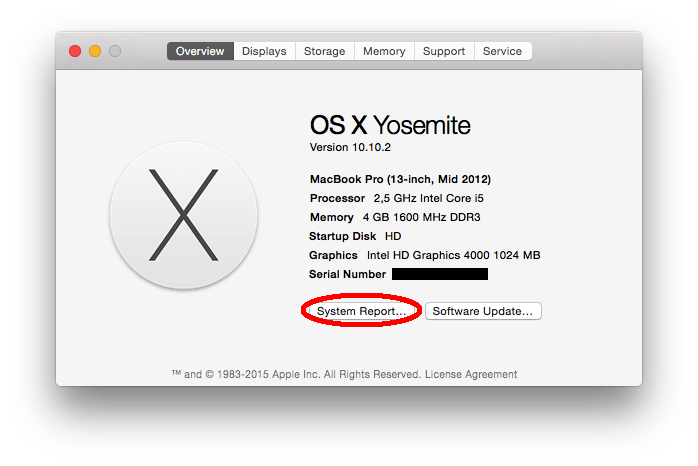Click the Processor 2,5 GHz Intel Core i5 line

tap(396, 198)
